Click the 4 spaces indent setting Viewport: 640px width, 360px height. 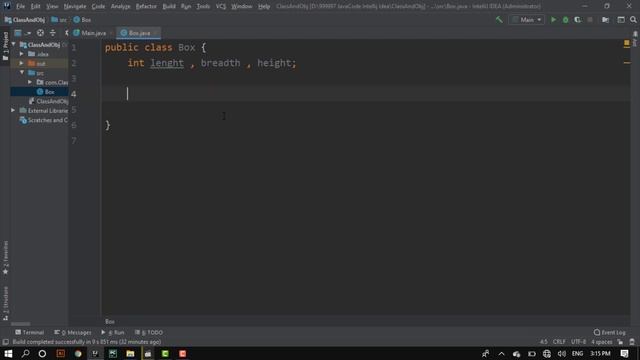pyautogui.click(x=602, y=342)
